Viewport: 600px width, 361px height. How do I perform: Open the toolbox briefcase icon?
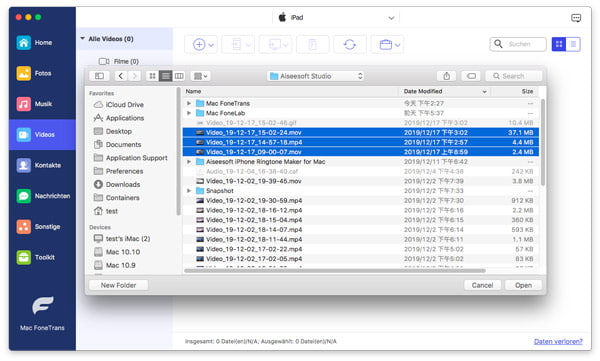click(x=385, y=44)
